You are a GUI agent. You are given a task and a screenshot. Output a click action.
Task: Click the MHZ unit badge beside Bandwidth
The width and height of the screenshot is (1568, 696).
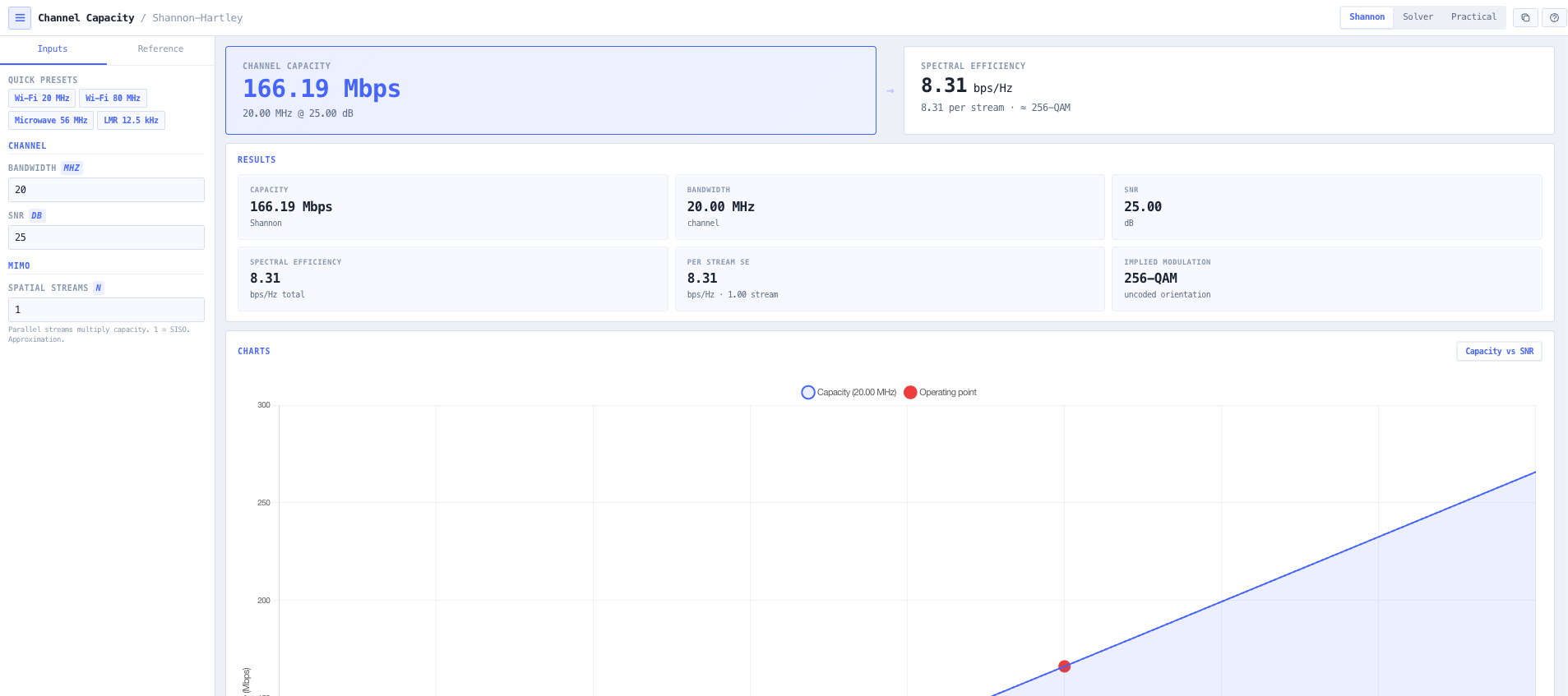(72, 168)
